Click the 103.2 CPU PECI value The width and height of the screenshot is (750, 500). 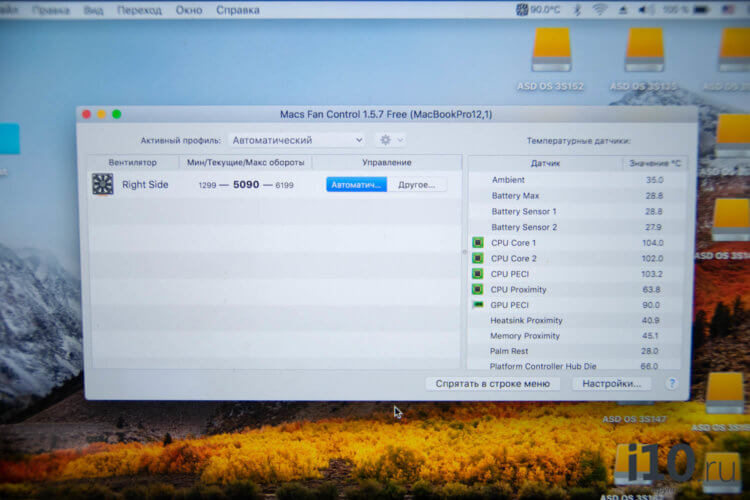[x=652, y=274]
